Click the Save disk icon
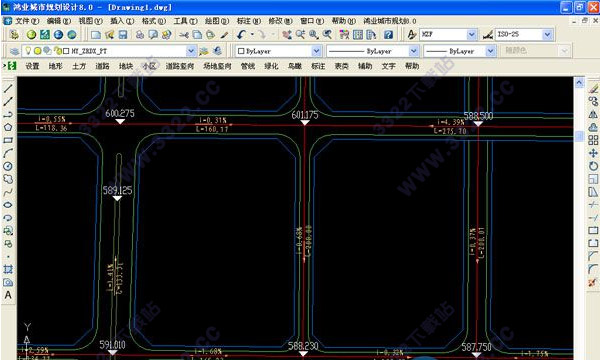Viewport: 600px width, 360px height. [123, 35]
